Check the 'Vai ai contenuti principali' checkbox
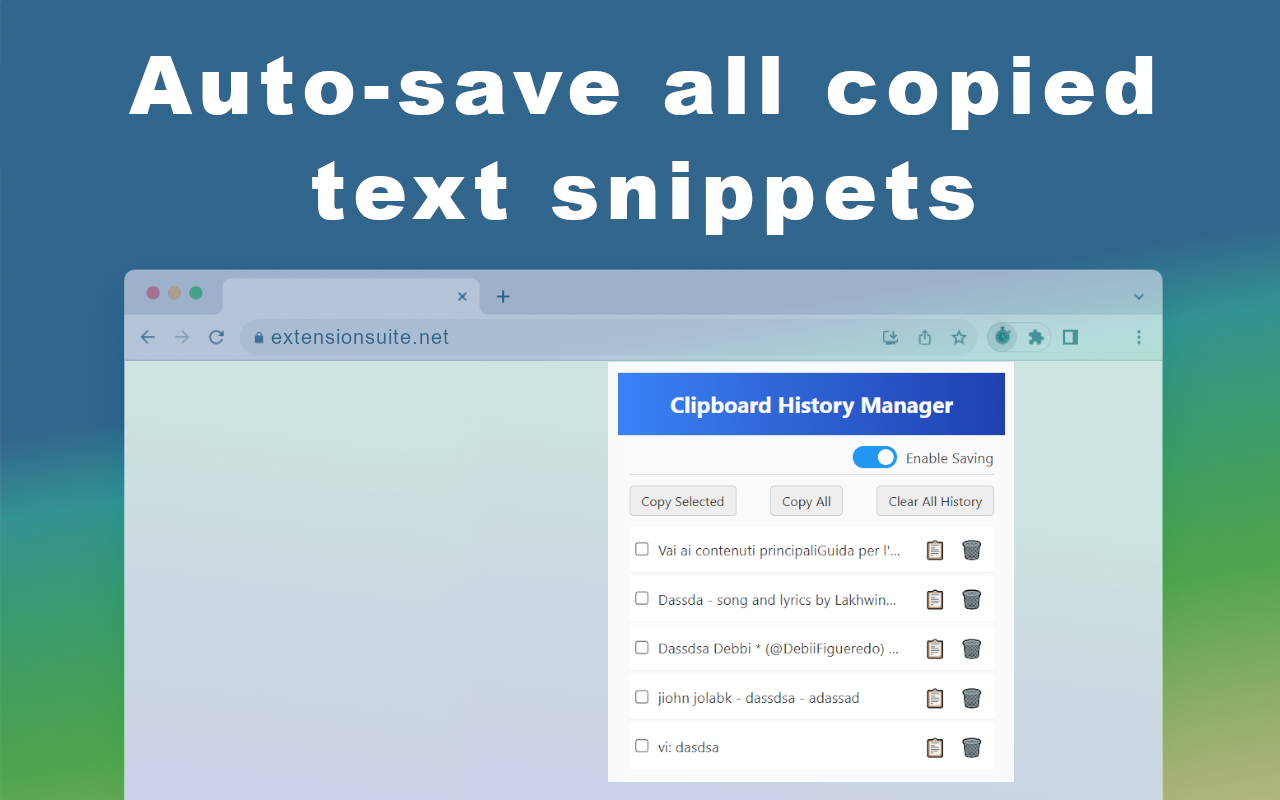Screen dimensions: 1280x800 pyautogui.click(x=642, y=549)
